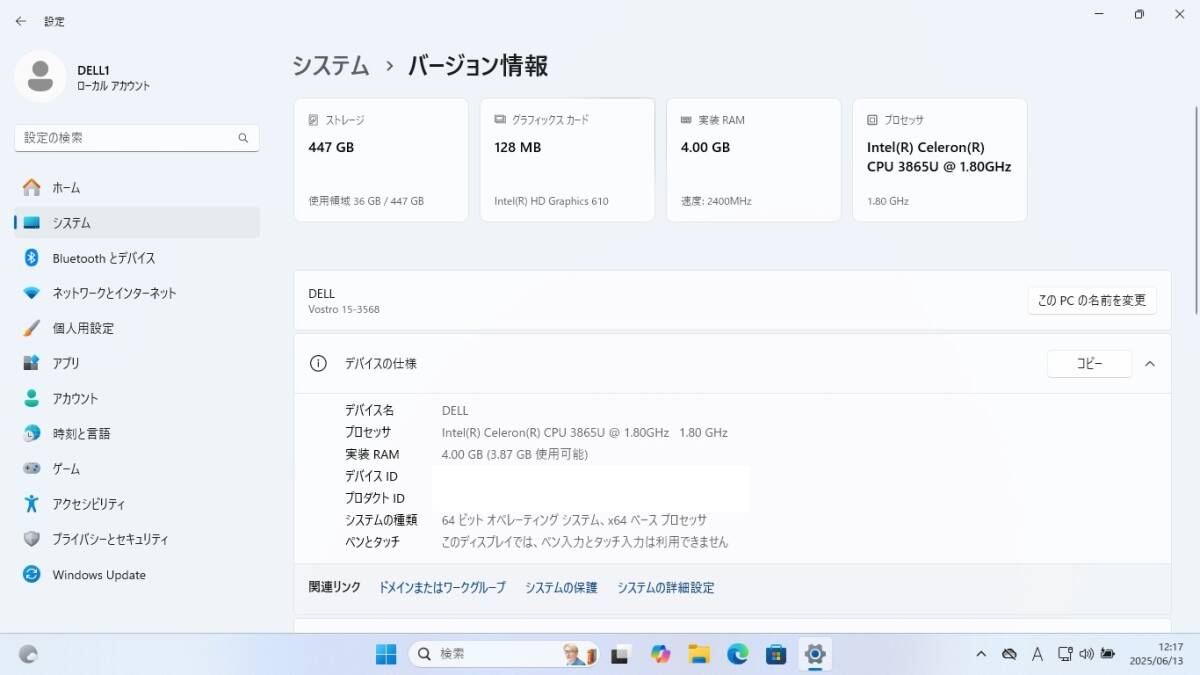Click the volume speaker tray icon

tap(1086, 654)
